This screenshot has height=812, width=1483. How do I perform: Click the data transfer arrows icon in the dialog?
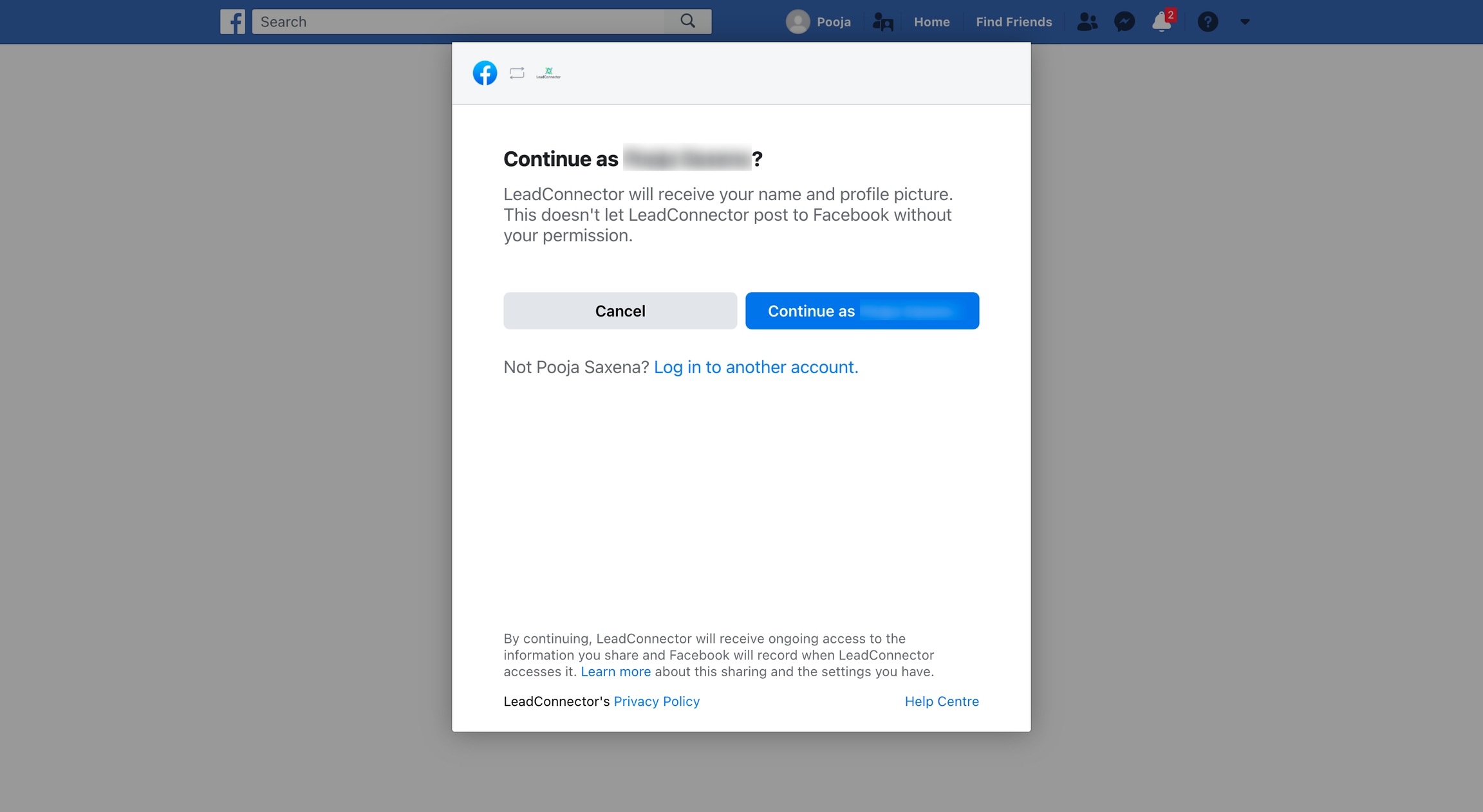[x=516, y=72]
